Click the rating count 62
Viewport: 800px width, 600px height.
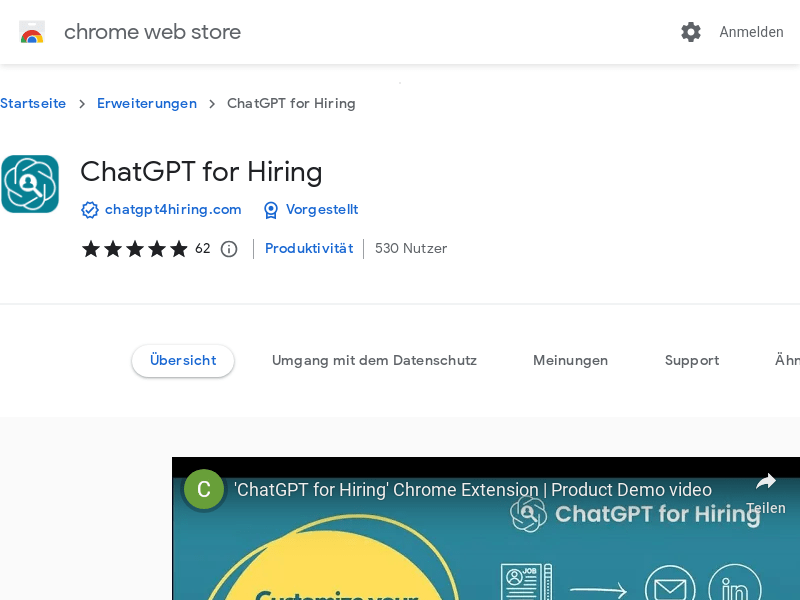[203, 248]
